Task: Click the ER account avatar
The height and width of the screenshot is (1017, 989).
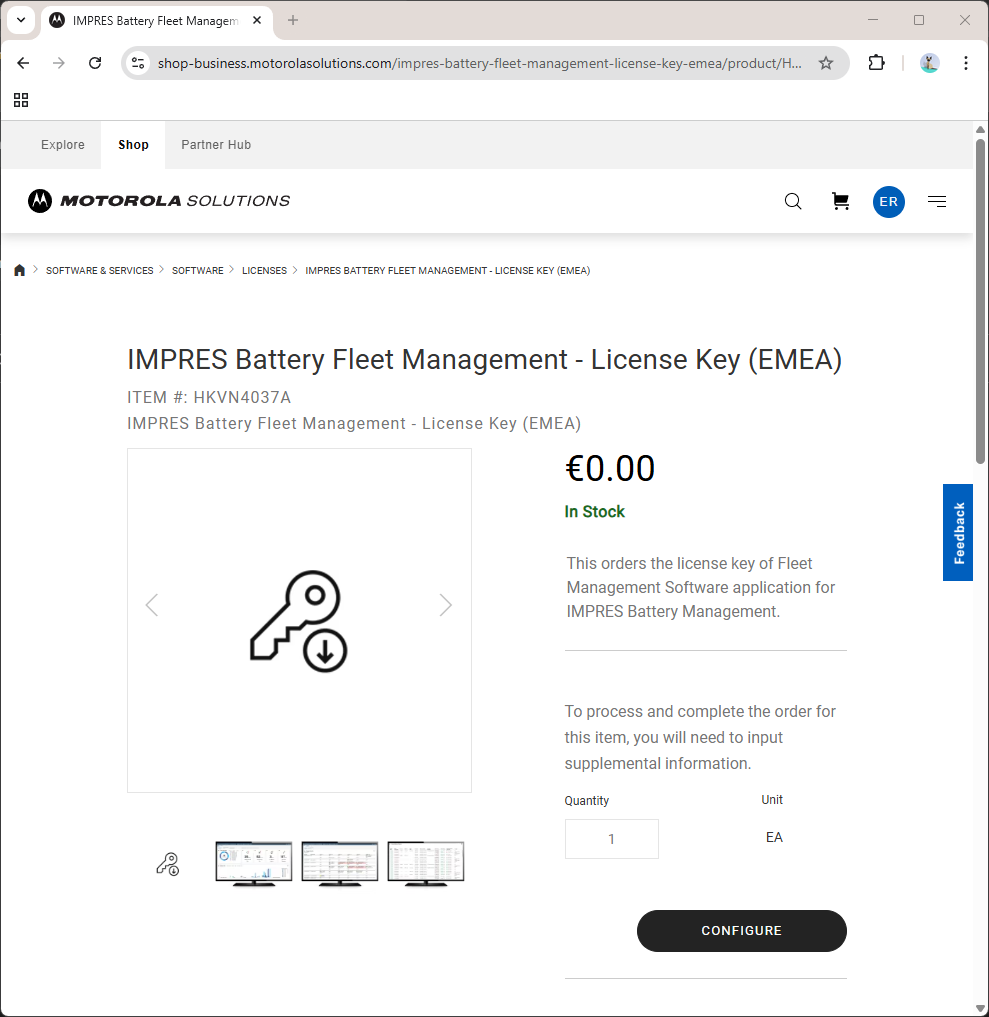Action: pos(888,202)
